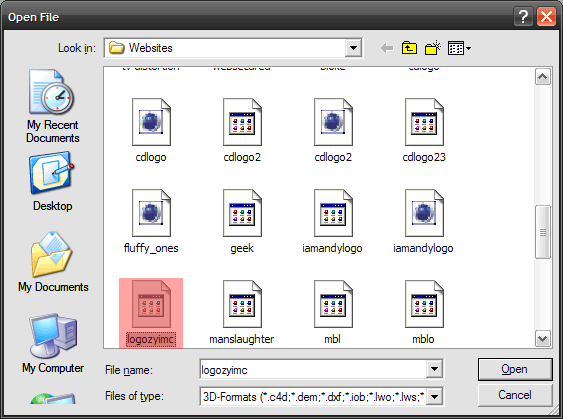Select the fluffy_ones file
Screen dimensions: 563x419
pos(151,222)
